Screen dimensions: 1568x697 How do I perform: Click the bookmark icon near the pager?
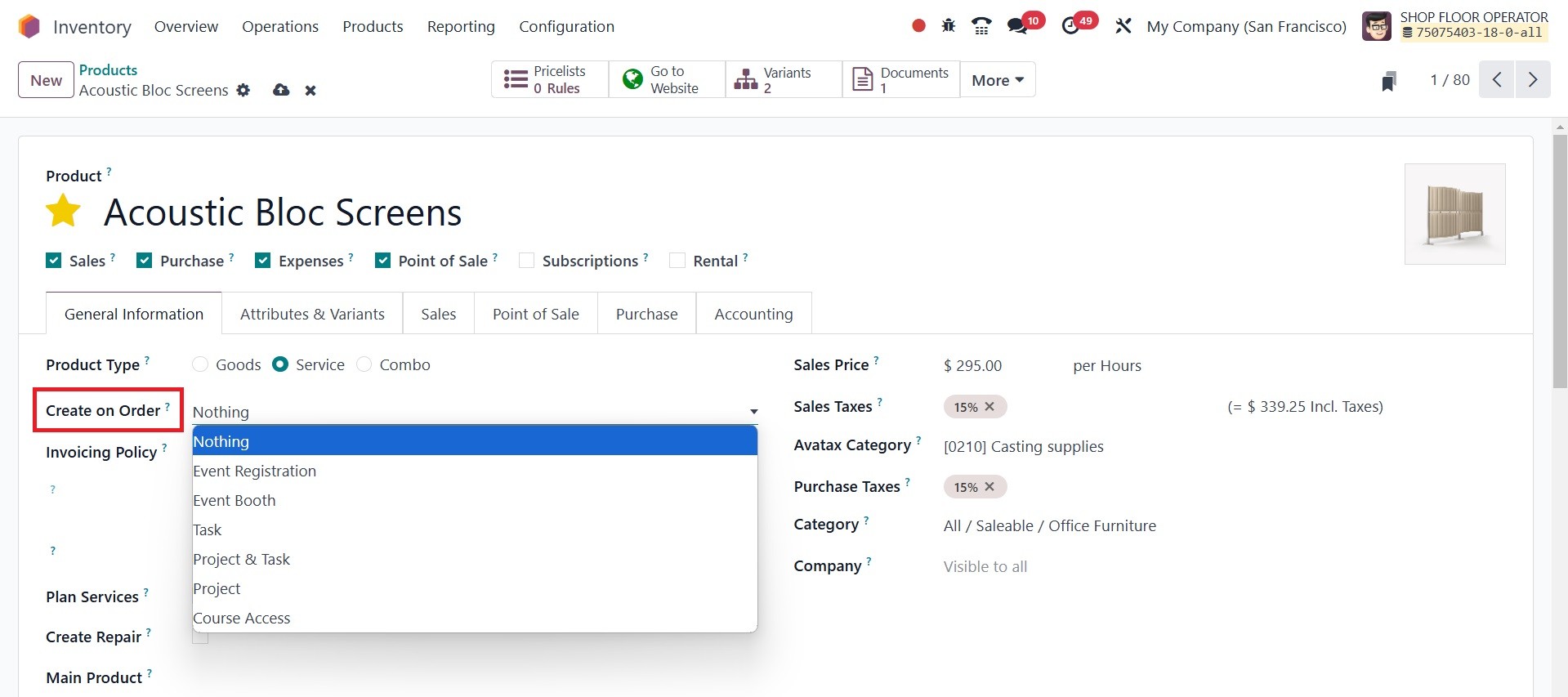1388,81
